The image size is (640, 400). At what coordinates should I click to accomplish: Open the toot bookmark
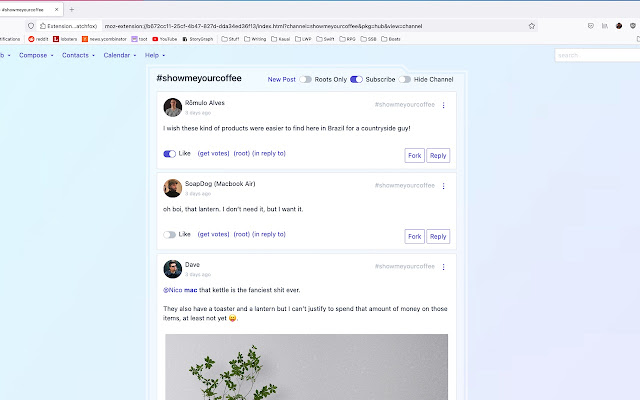pos(139,39)
